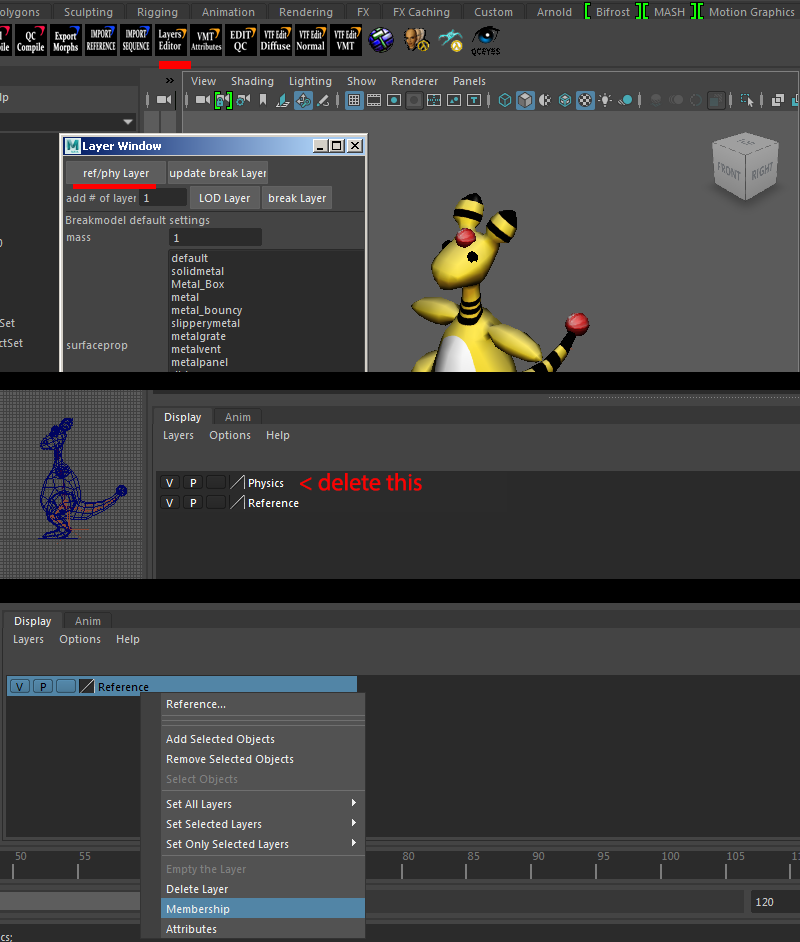Run the Import Reference shelf tool
This screenshot has height=942, width=800.
point(101,41)
